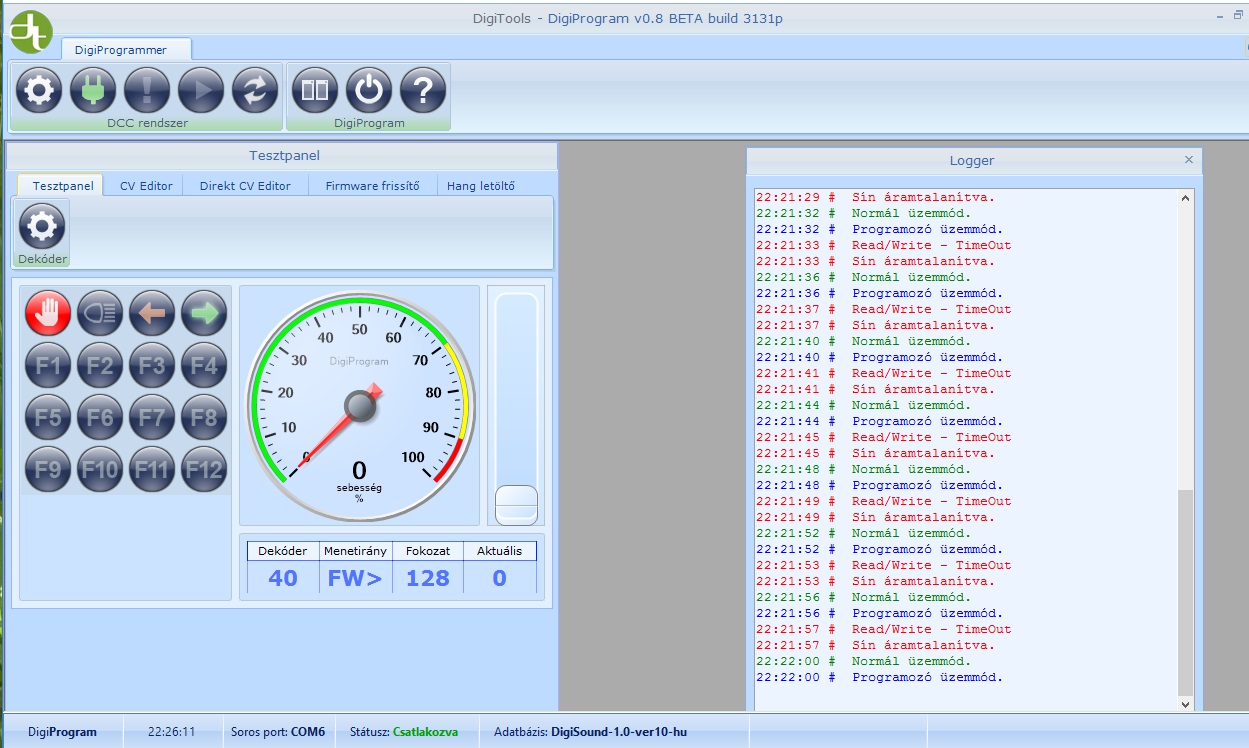Click log line 22:21:29 Sín áramtalanítva
Screen dimensions: 1249x748
coord(875,197)
